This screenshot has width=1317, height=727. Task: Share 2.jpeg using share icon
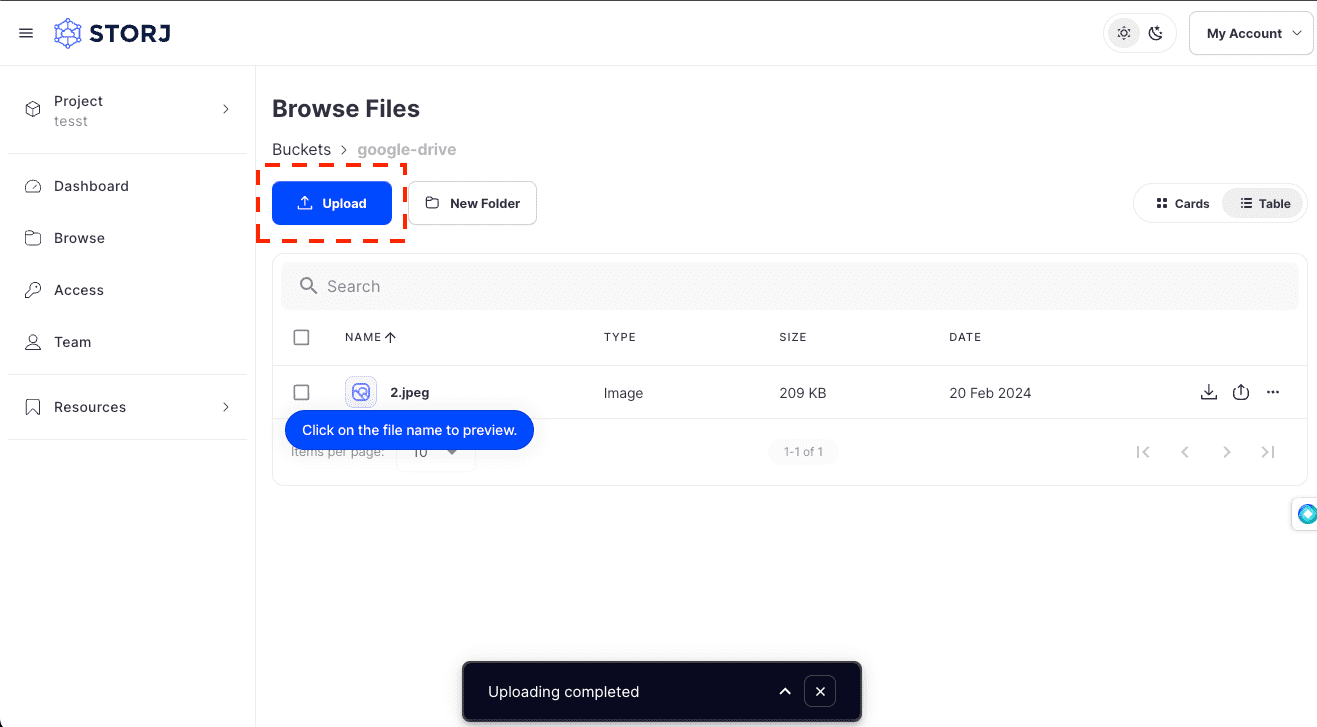click(x=1241, y=392)
